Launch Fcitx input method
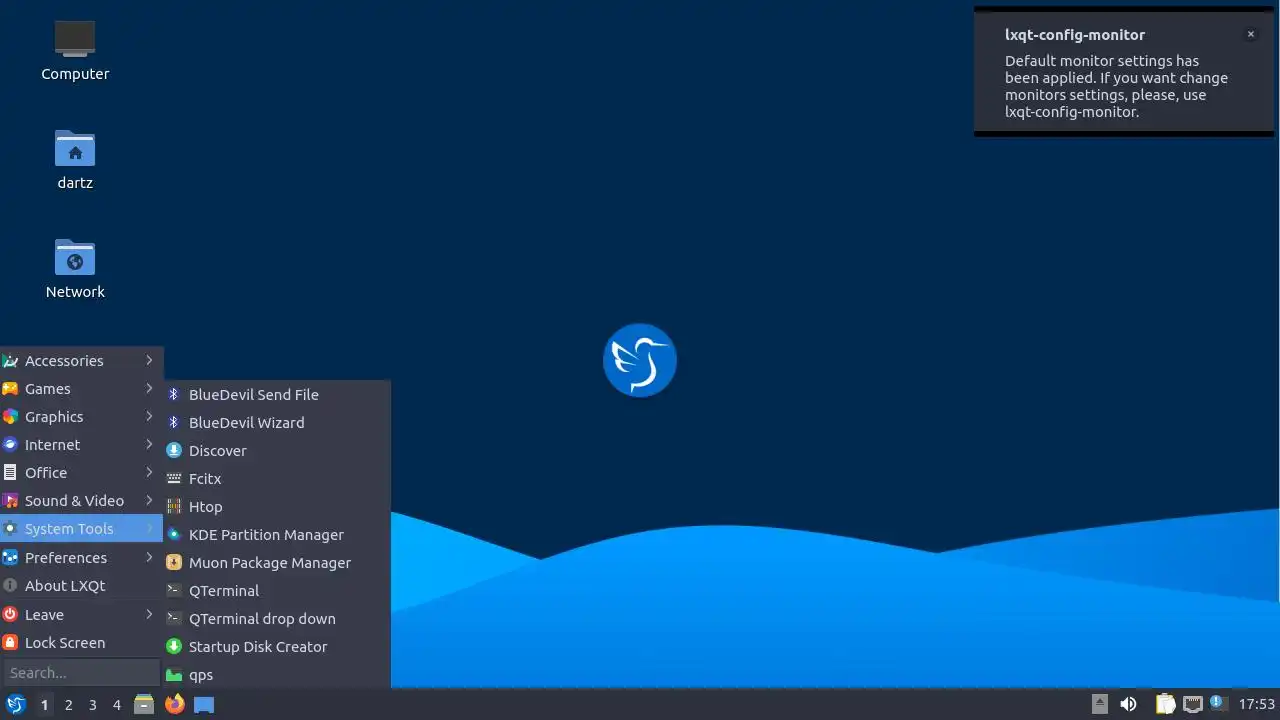 click(277, 478)
